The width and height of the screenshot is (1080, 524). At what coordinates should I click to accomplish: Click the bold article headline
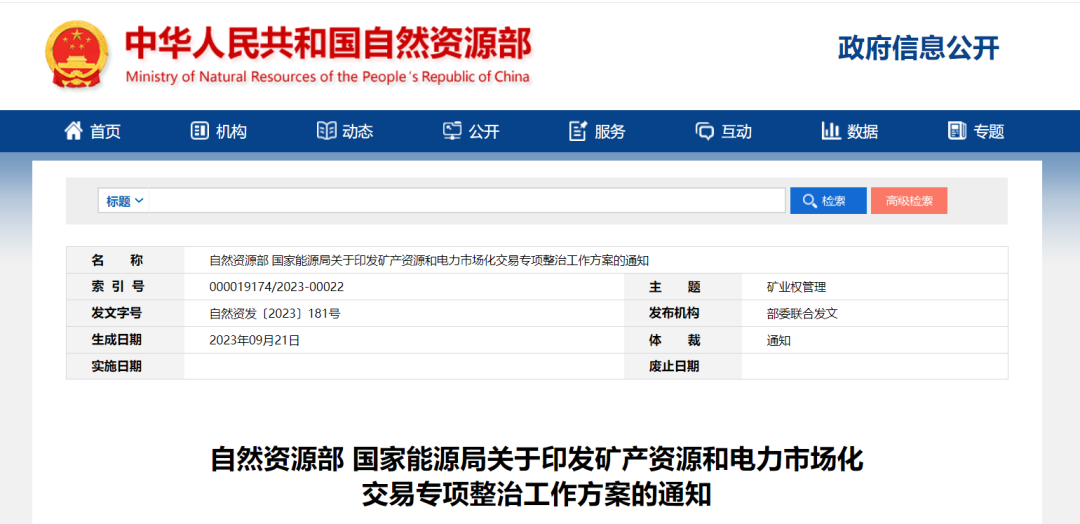[537, 476]
